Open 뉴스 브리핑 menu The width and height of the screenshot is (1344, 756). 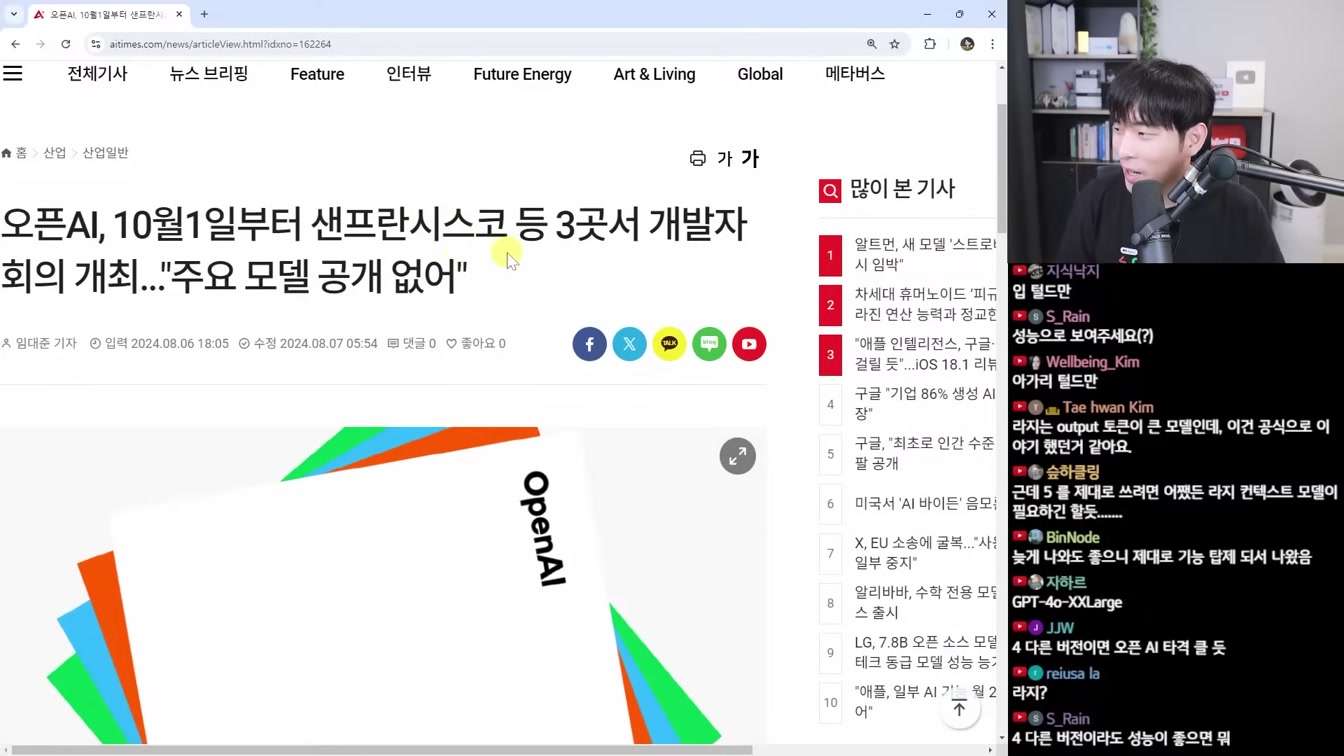coord(209,74)
